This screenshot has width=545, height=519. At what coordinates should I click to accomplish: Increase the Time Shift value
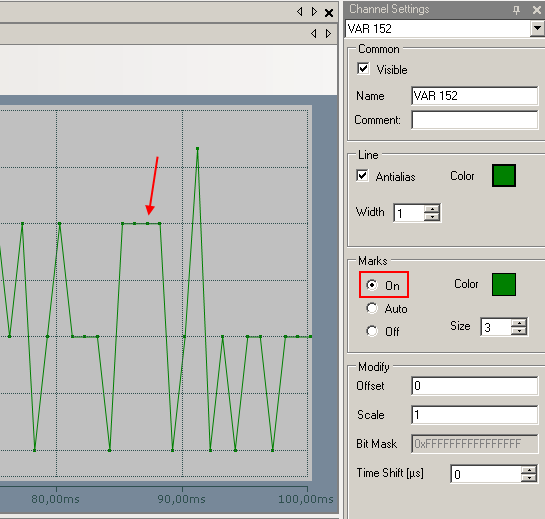pos(529,470)
